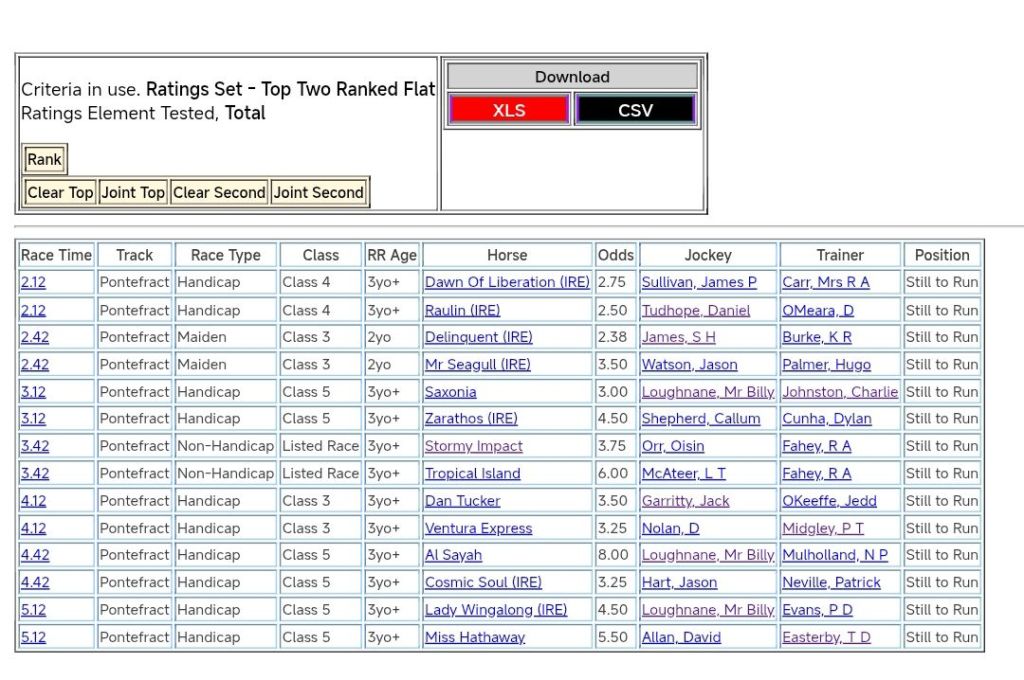
Task: Open trainer OKeeffe, Jedd profile
Action: click(x=829, y=501)
